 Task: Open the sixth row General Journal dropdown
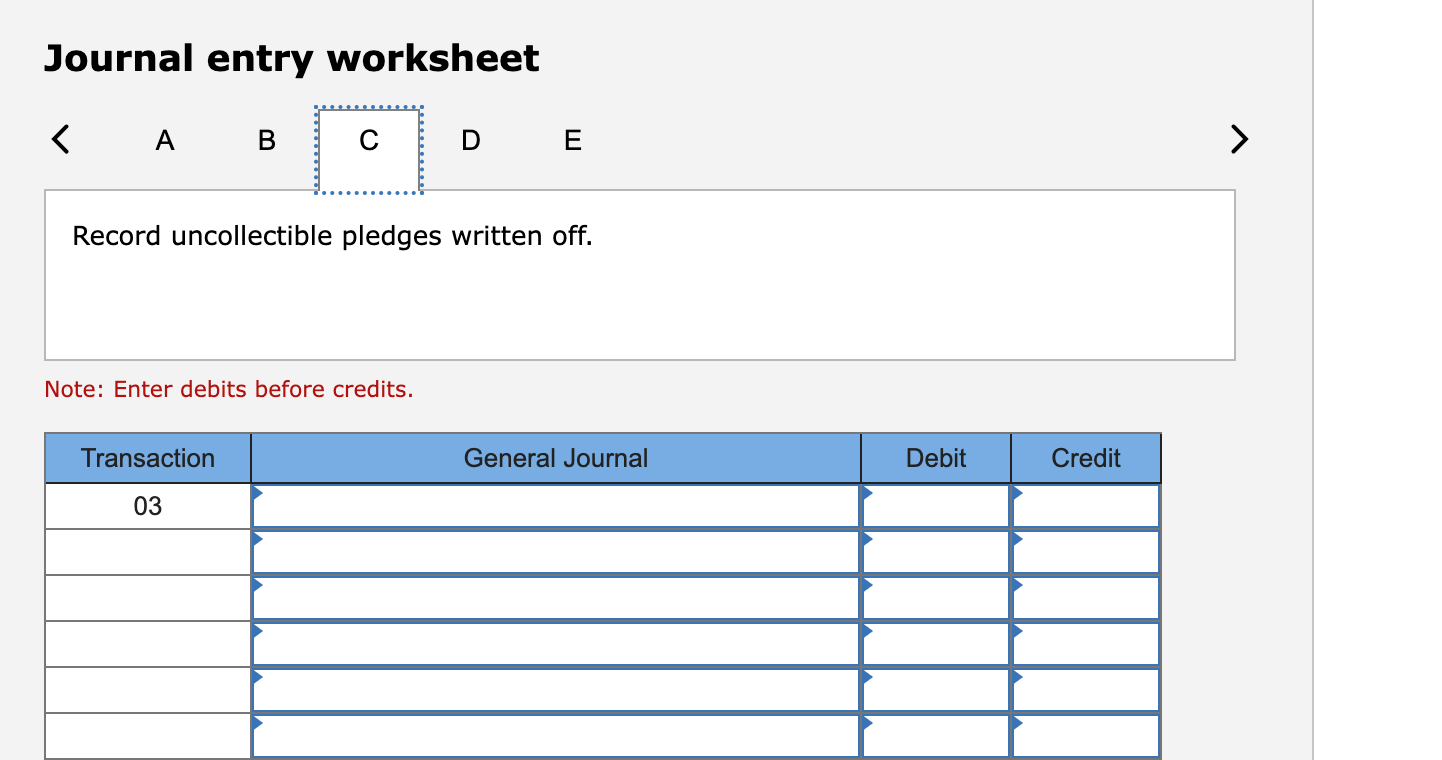[x=556, y=736]
